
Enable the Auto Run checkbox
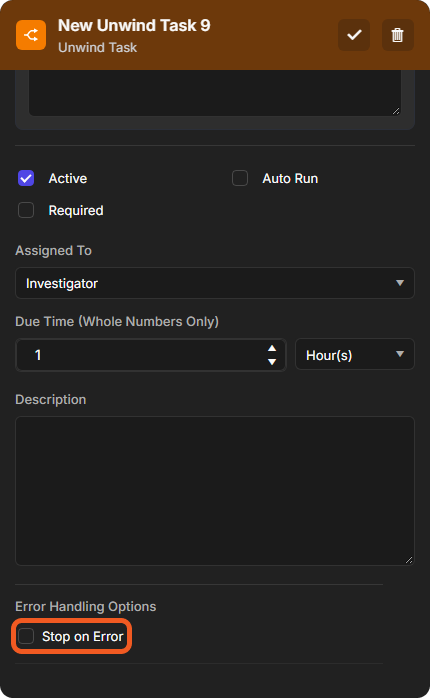(x=240, y=179)
